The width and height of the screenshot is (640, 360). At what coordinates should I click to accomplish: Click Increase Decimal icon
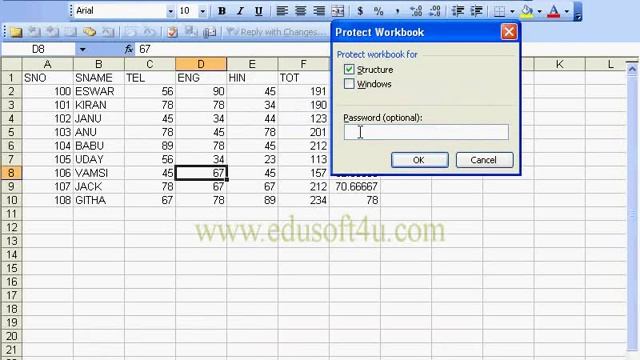[x=416, y=11]
